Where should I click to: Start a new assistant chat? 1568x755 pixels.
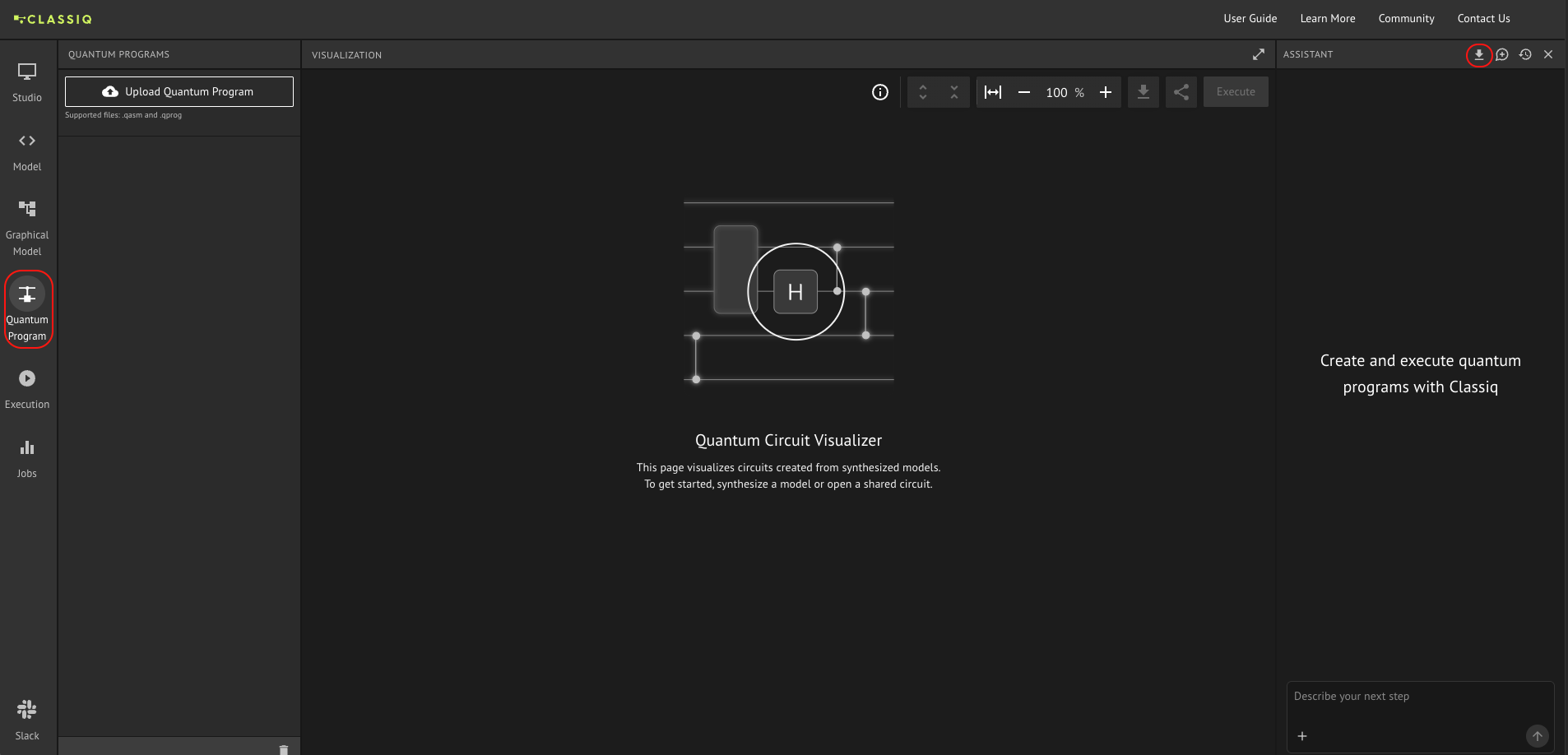click(x=1502, y=54)
